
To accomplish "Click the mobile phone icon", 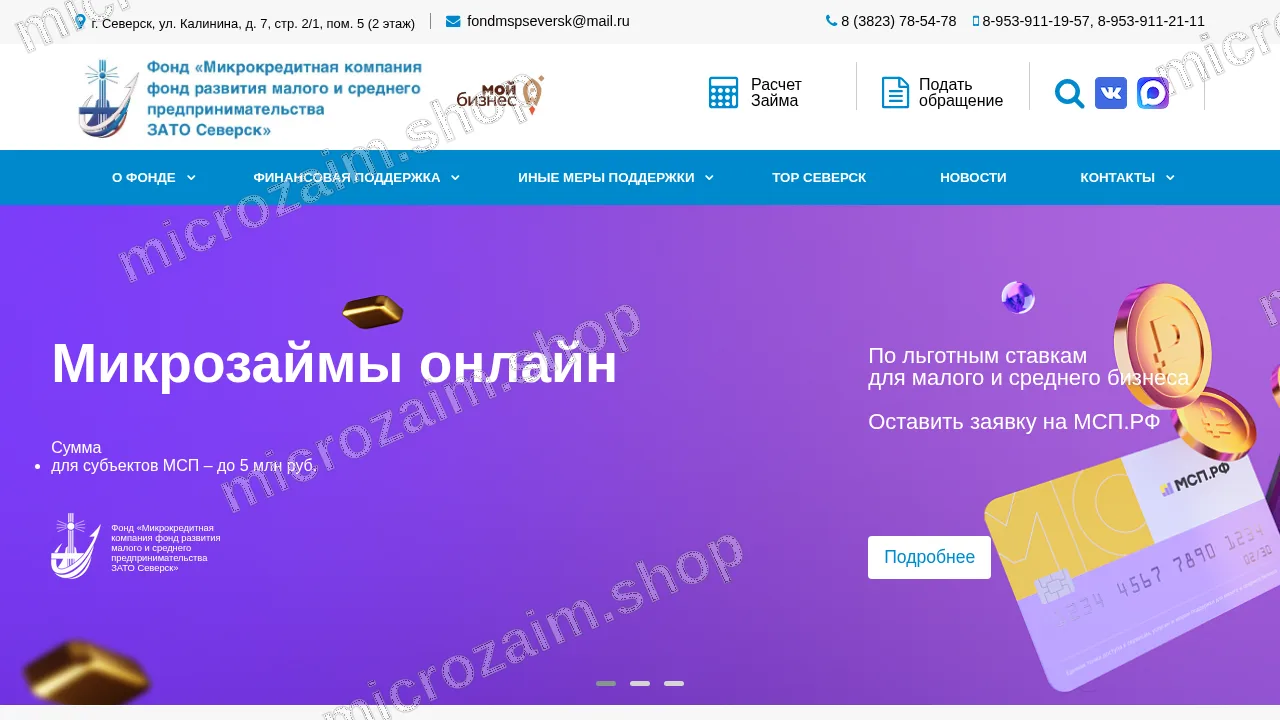I will point(976,21).
